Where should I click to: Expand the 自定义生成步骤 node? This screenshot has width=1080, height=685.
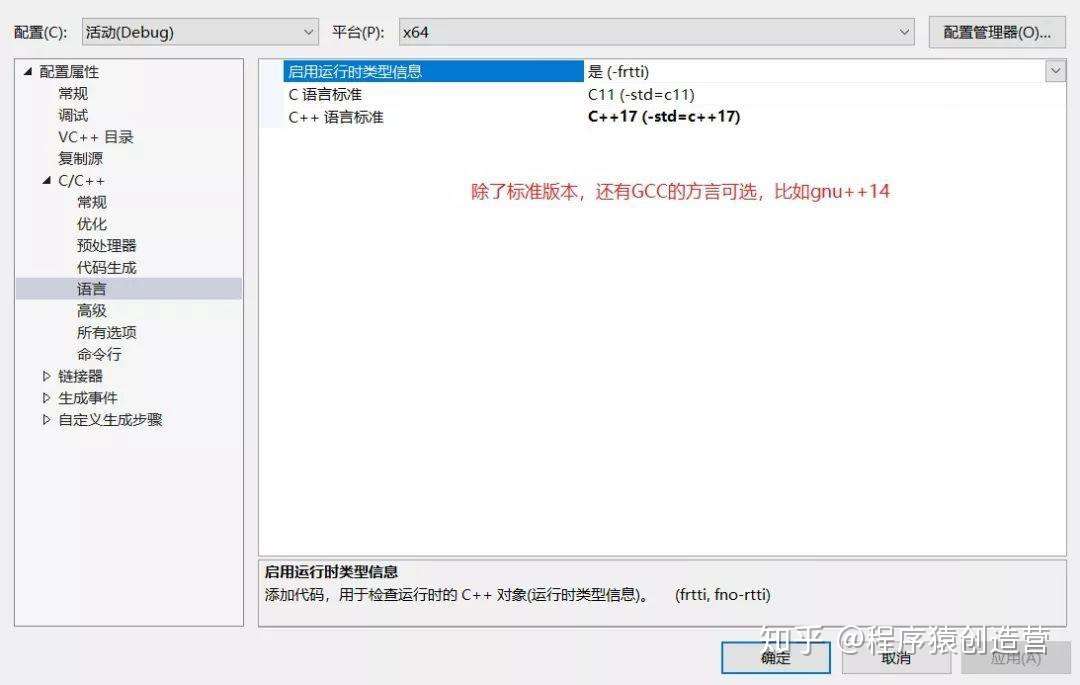pos(46,419)
